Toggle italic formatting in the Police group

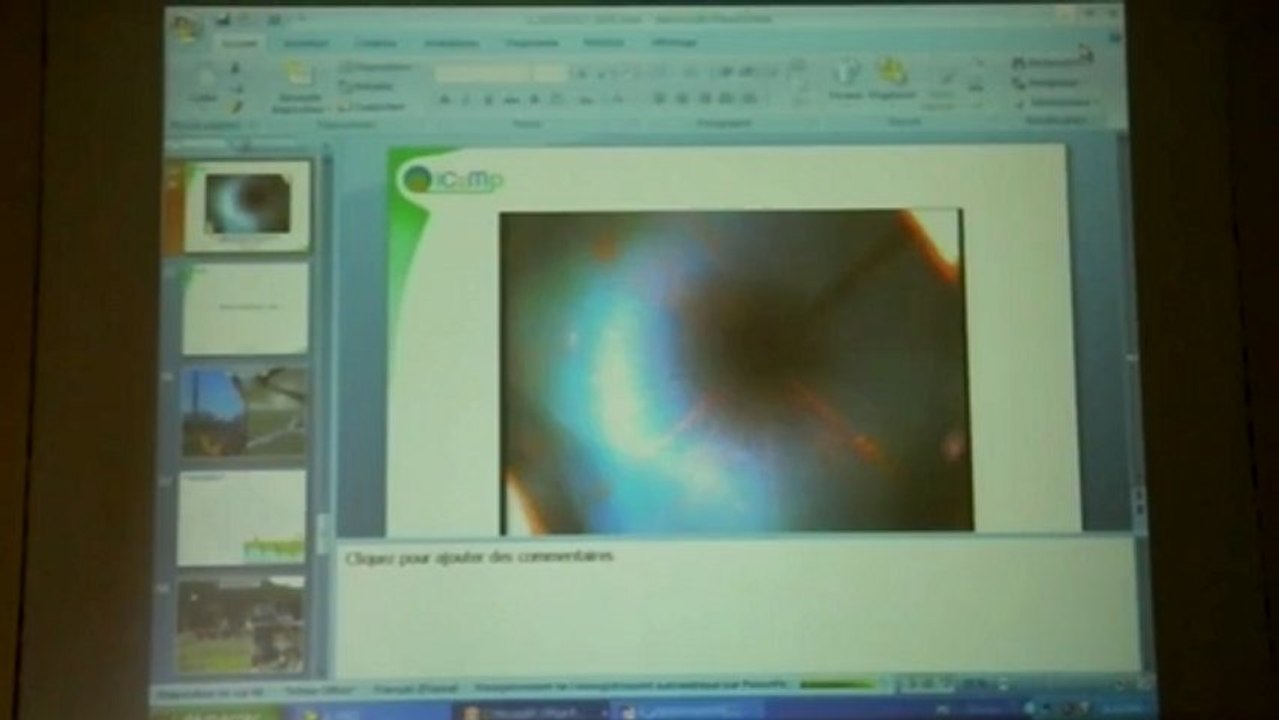(x=467, y=99)
